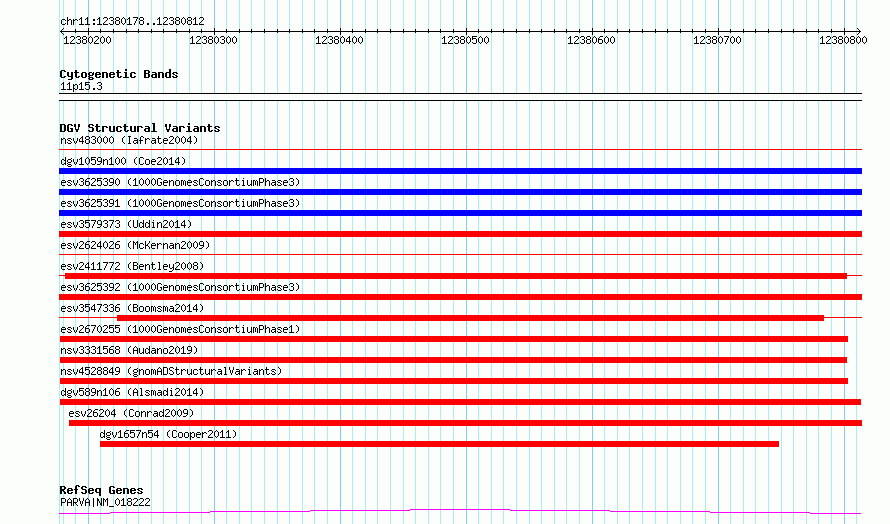Click the nsv3331568 (Audano2019) label
Viewport: 890px width, 524px height.
coord(129,350)
